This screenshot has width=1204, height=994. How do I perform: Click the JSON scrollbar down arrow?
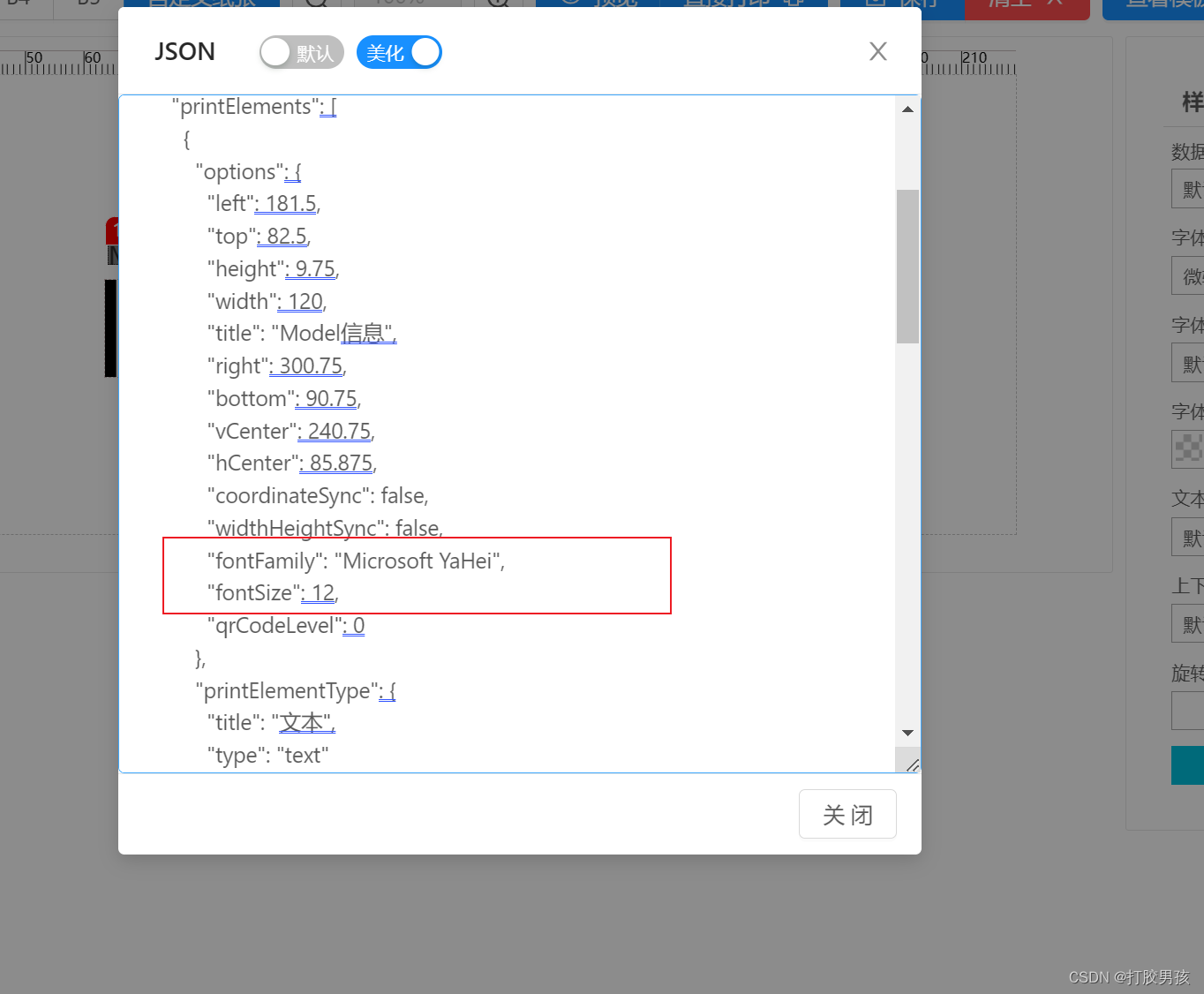[907, 733]
